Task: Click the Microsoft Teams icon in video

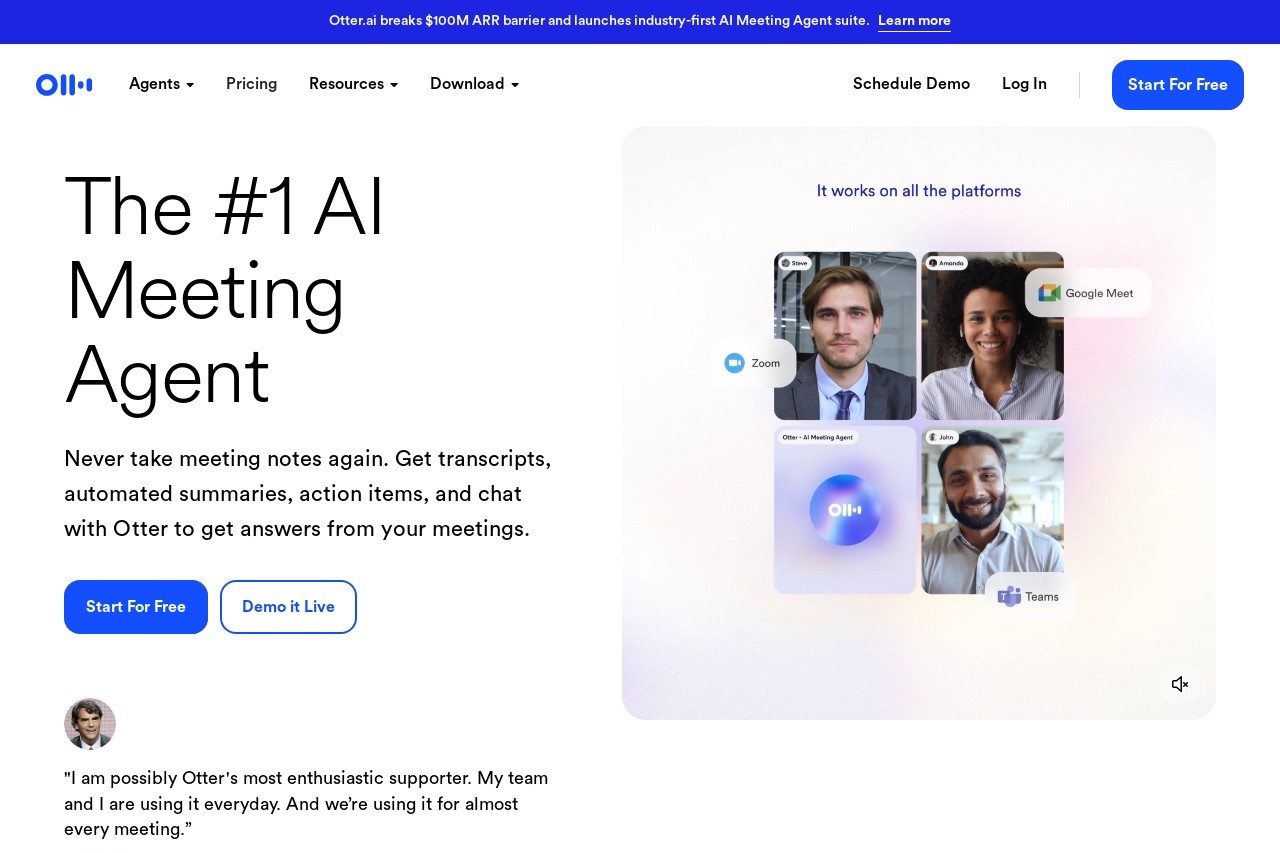Action: (x=1009, y=597)
